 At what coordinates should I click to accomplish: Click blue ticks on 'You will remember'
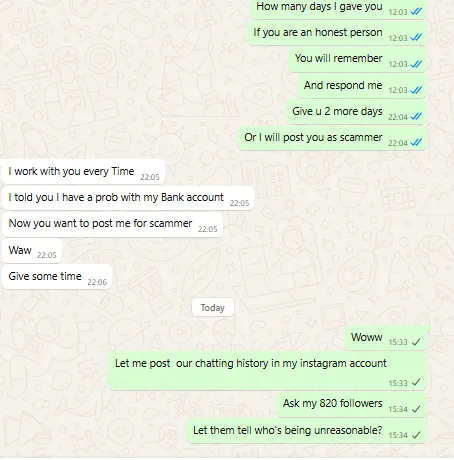click(x=416, y=64)
